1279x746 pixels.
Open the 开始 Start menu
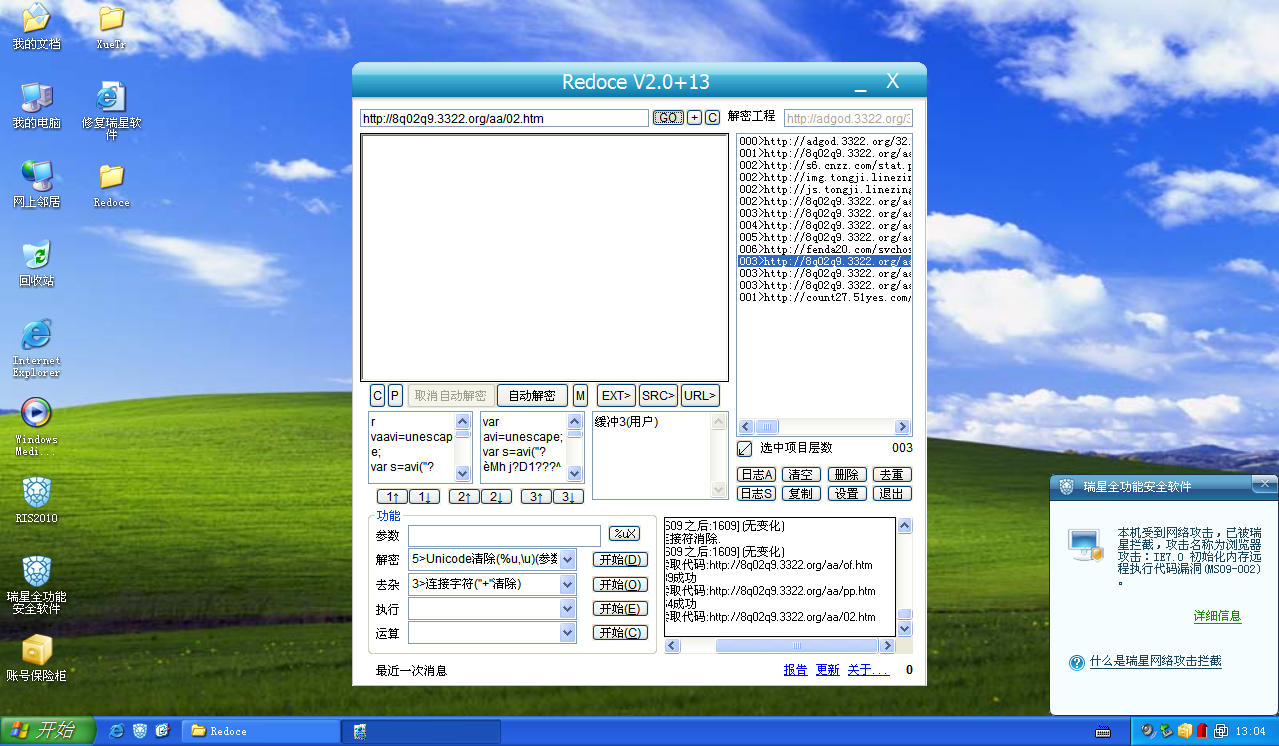click(48, 731)
